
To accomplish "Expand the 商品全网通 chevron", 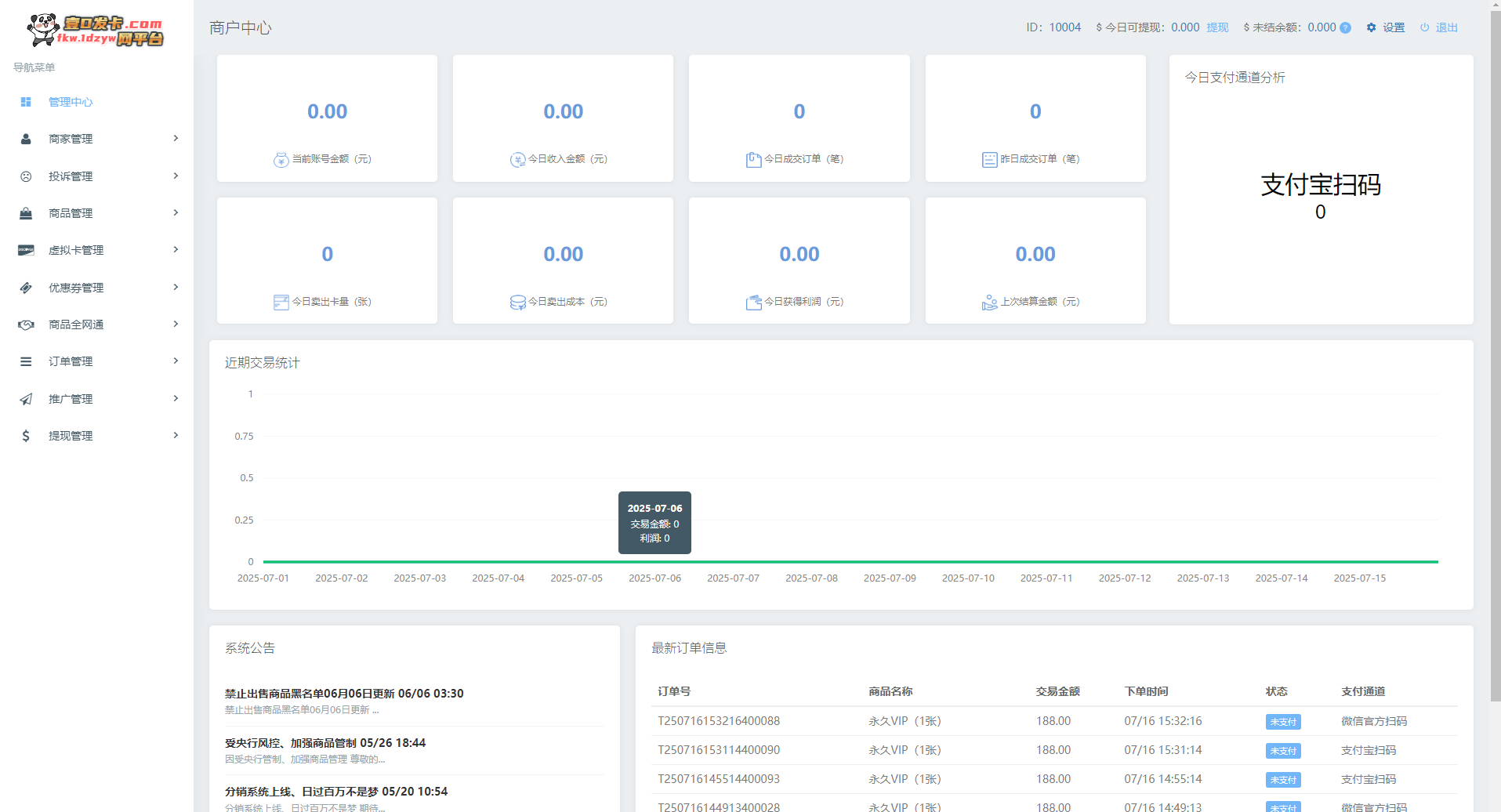I will click(176, 324).
